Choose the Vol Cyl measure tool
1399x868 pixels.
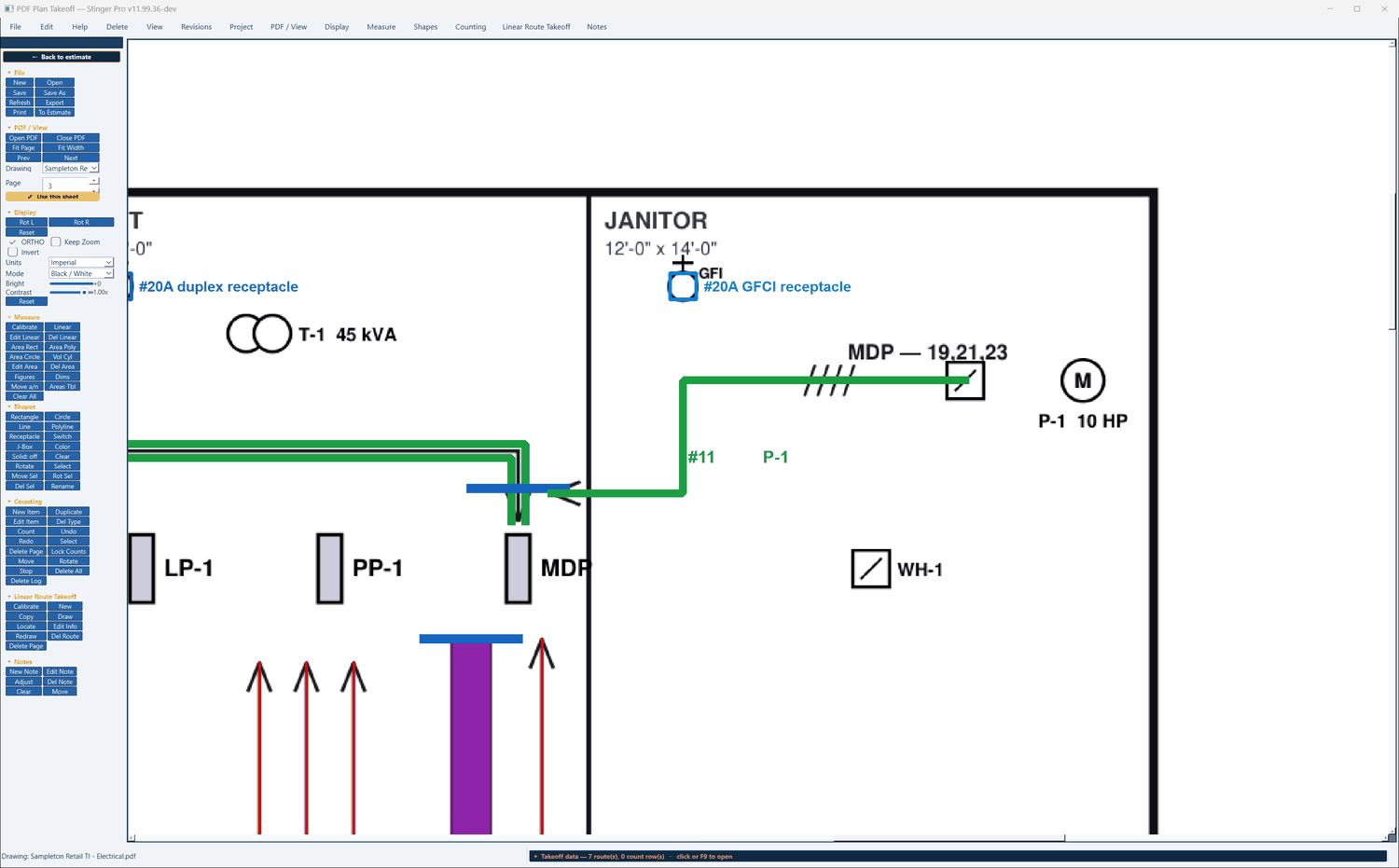pos(62,357)
